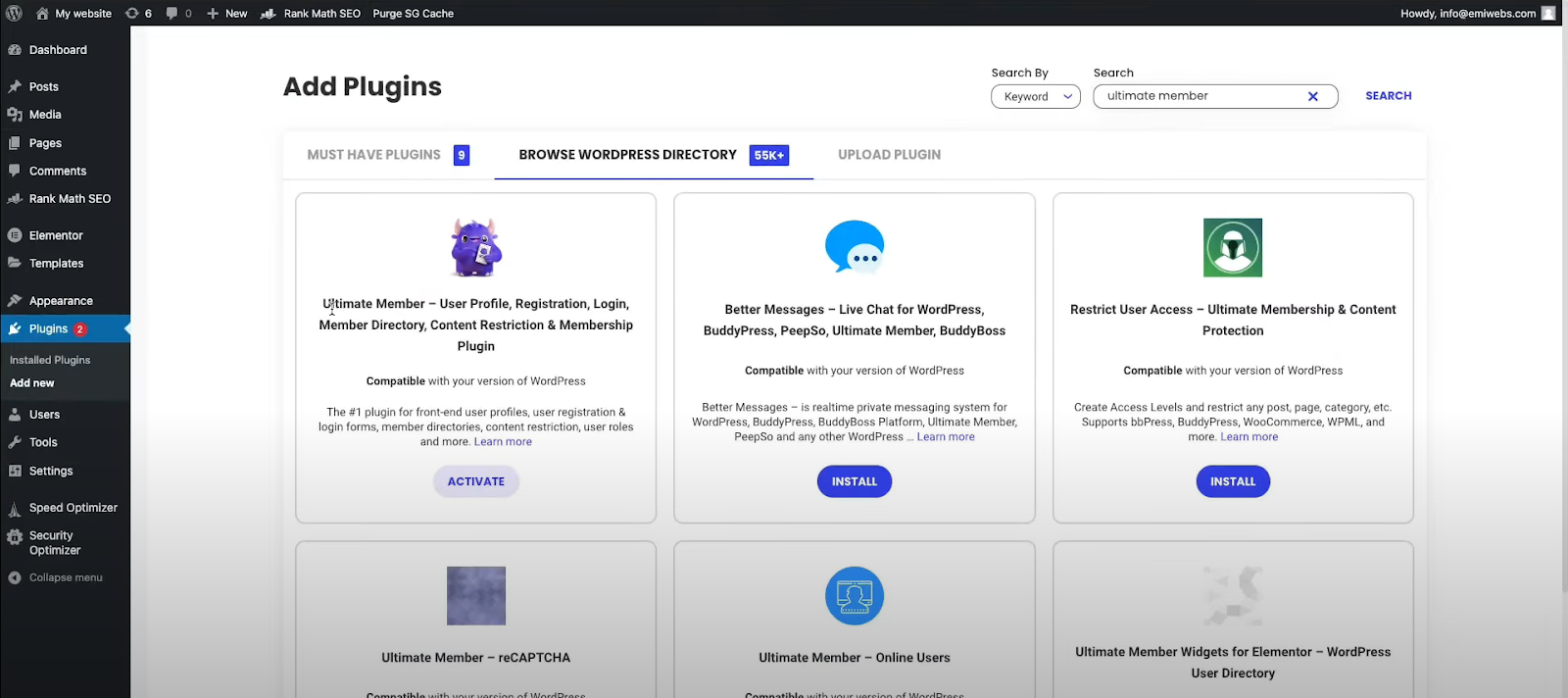Click the Better Messages chat bubble icon

[855, 246]
